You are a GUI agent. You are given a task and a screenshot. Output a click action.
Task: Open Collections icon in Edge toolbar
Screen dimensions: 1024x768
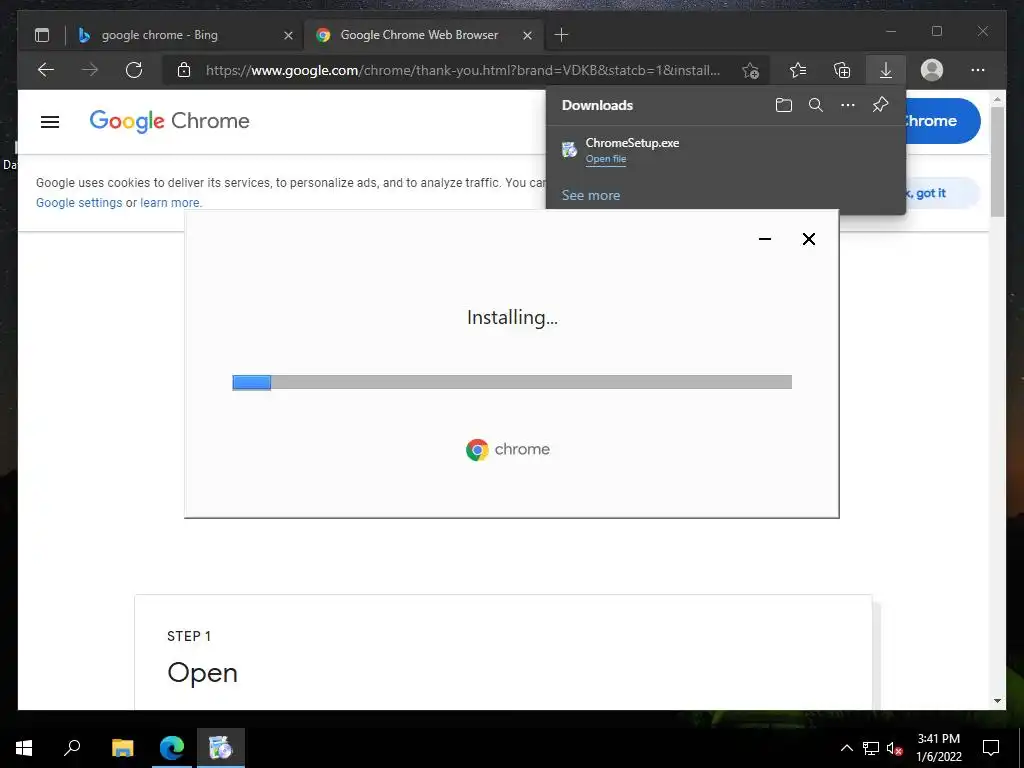pos(842,70)
